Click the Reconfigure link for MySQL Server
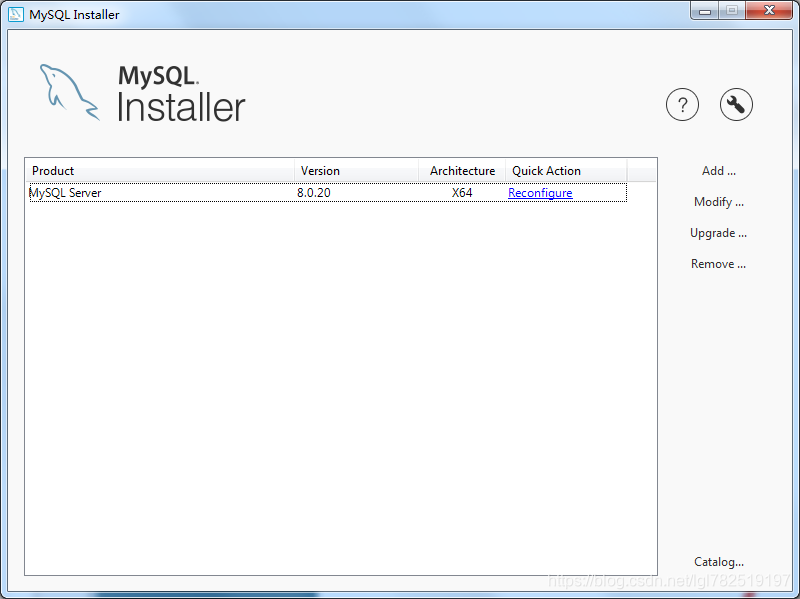 (x=540, y=193)
